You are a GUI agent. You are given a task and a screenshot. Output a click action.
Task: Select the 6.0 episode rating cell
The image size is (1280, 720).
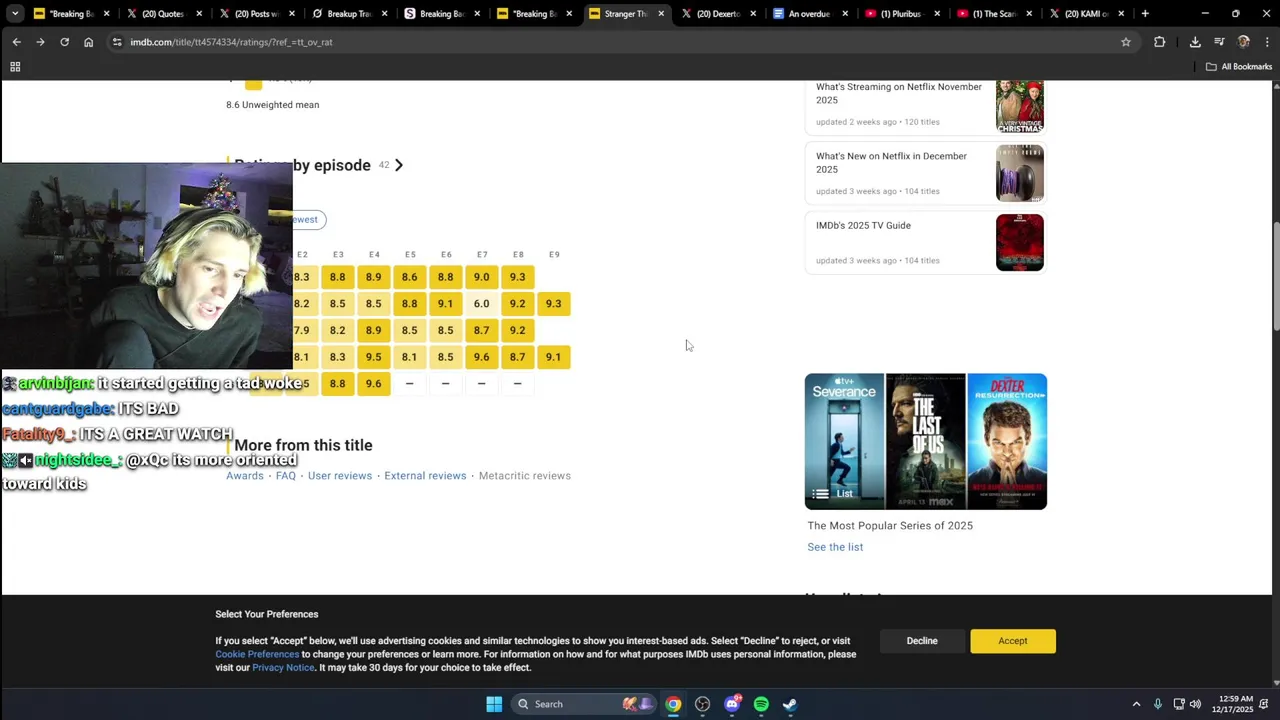(481, 303)
